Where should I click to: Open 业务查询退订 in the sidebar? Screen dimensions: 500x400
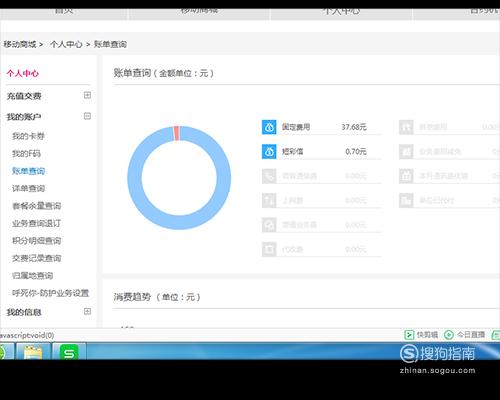click(37, 223)
